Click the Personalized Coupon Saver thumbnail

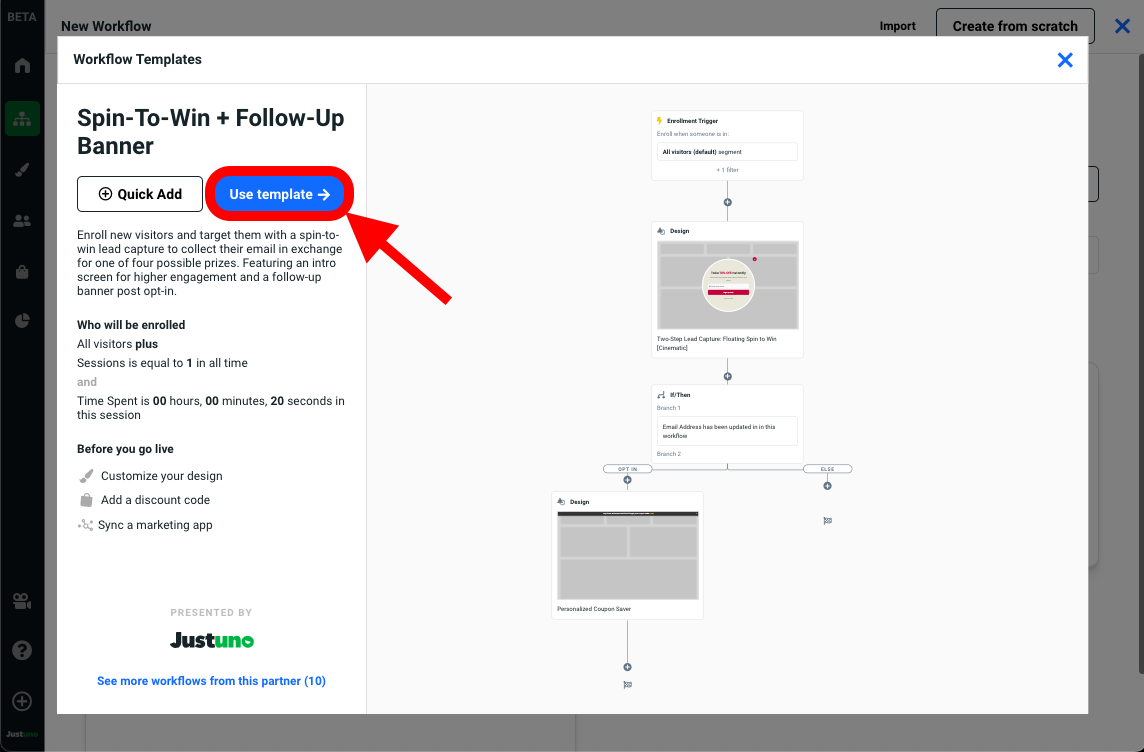click(x=627, y=556)
